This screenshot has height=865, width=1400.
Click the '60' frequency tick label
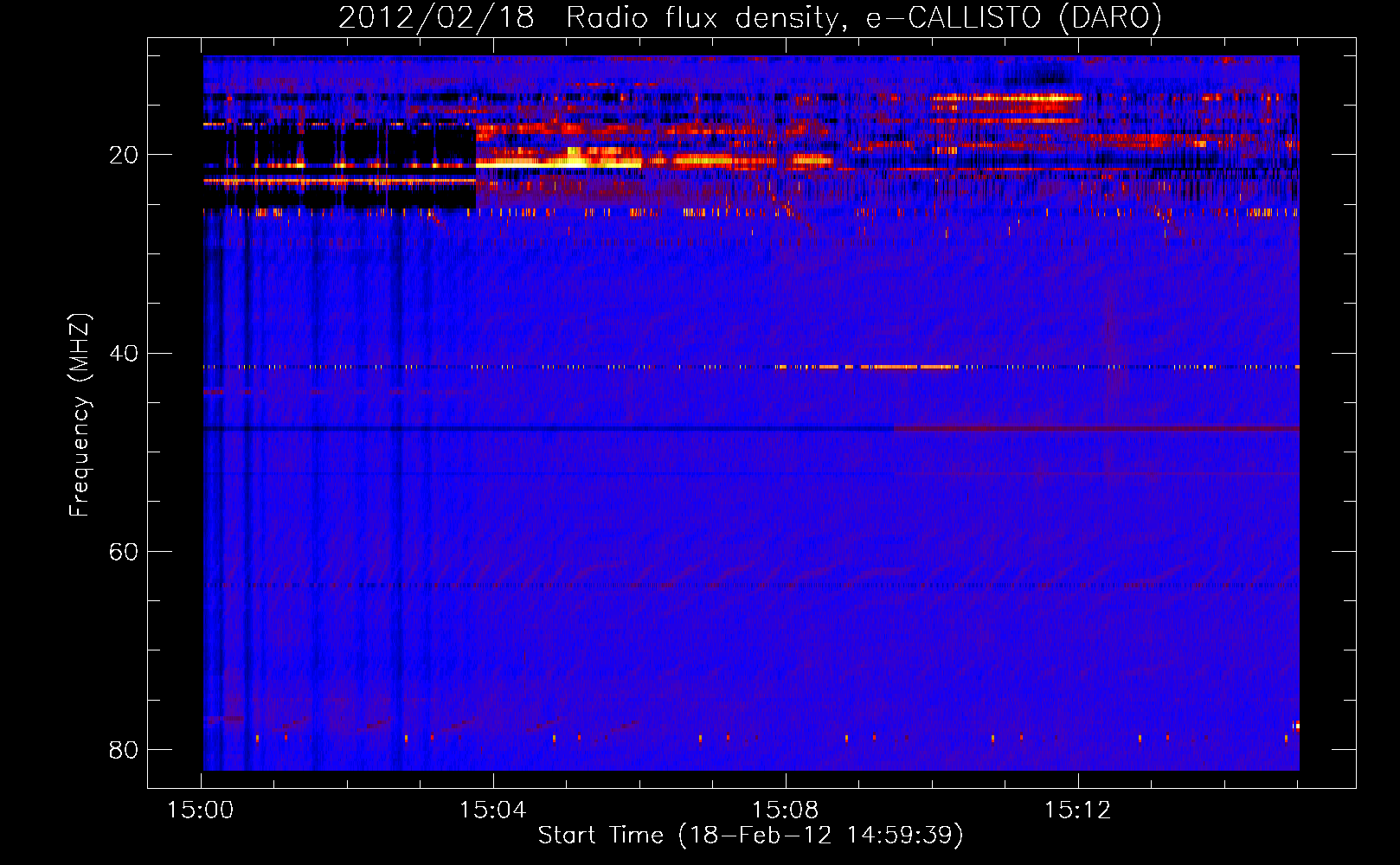coord(124,551)
